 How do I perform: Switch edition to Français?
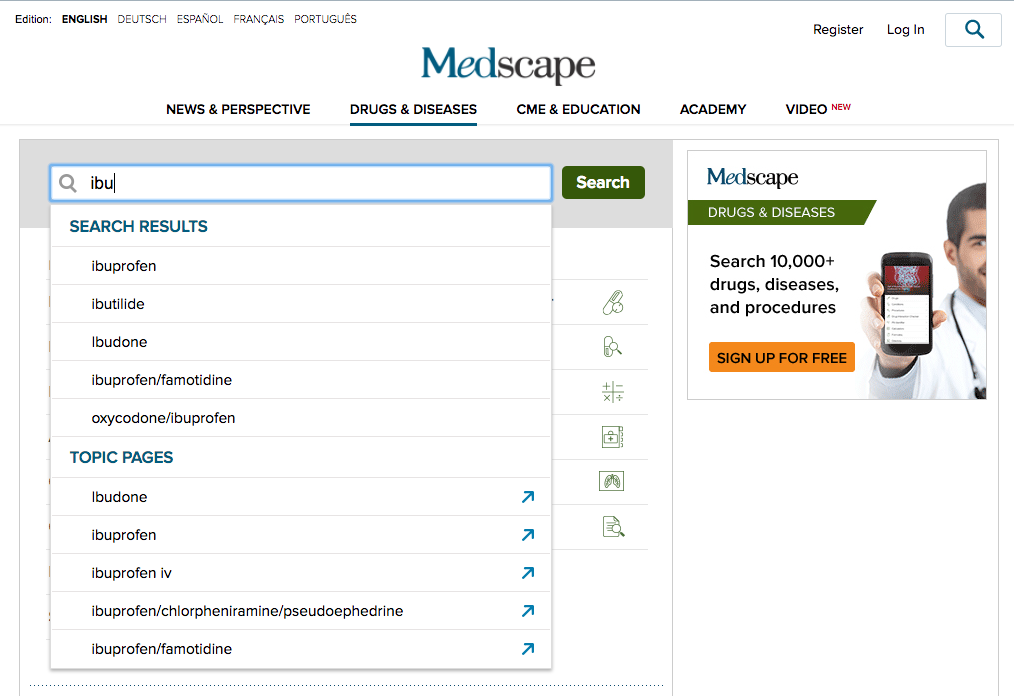(259, 19)
